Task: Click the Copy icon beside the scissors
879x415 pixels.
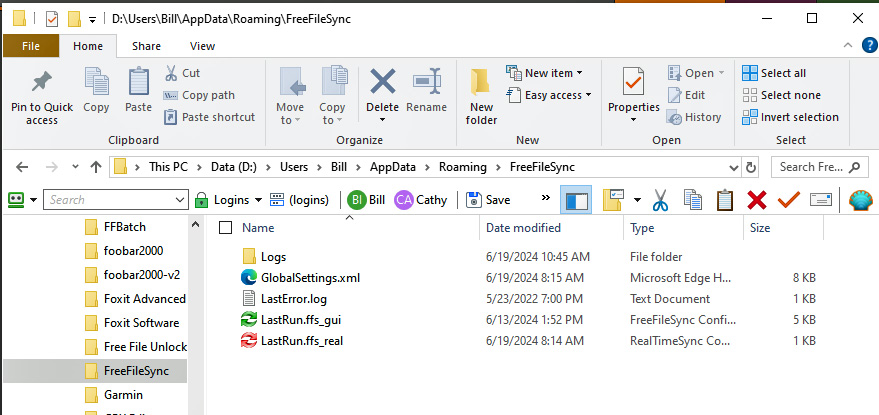Action: pos(693,200)
